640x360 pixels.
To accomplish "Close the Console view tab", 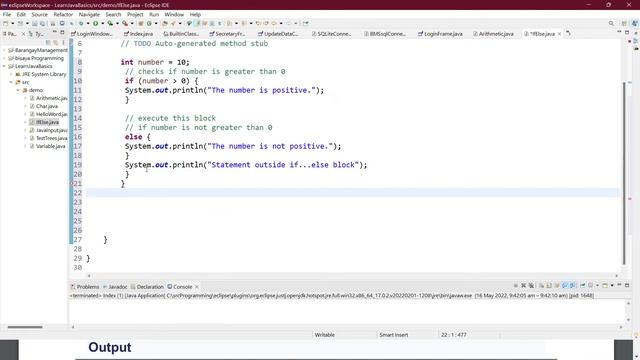I will coord(197,287).
